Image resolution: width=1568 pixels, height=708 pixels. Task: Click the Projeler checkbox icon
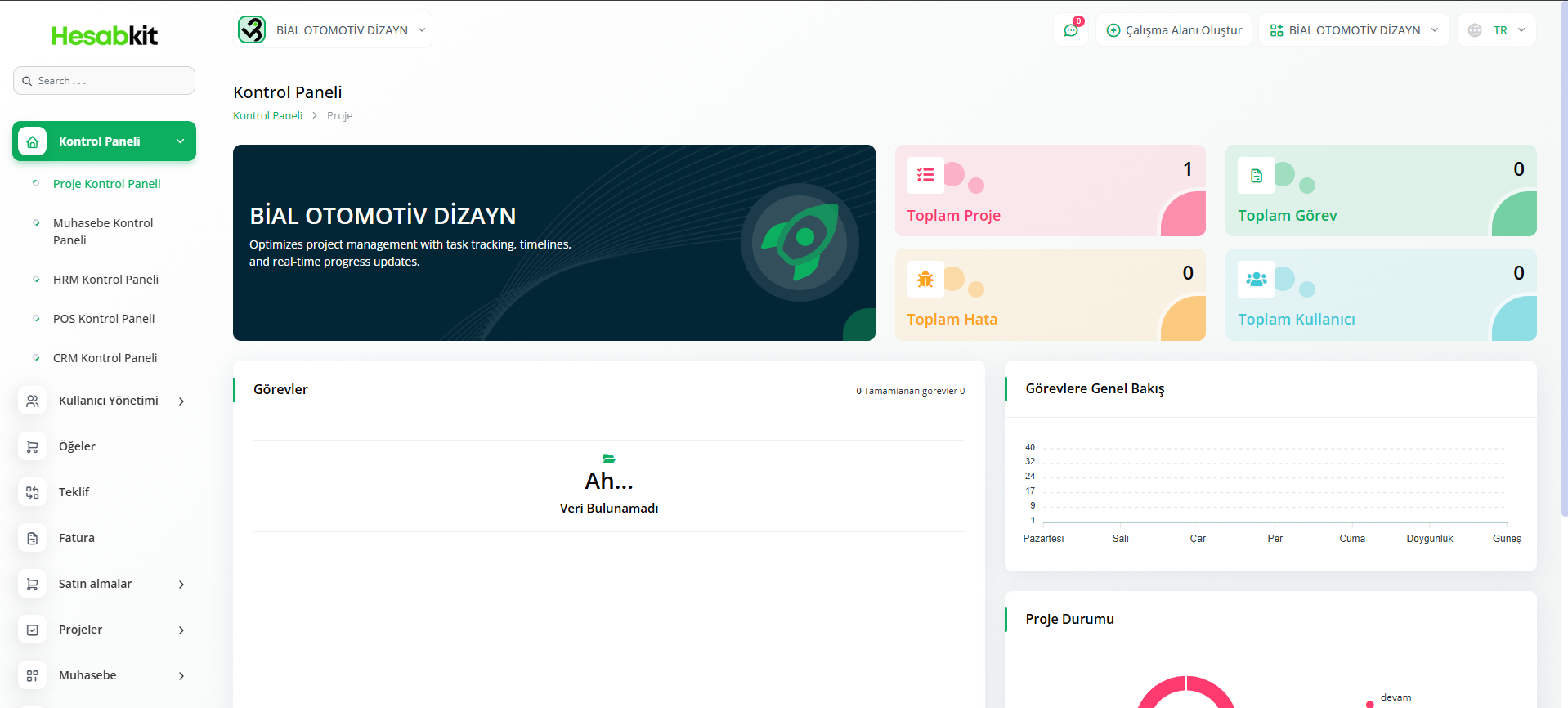click(x=32, y=630)
